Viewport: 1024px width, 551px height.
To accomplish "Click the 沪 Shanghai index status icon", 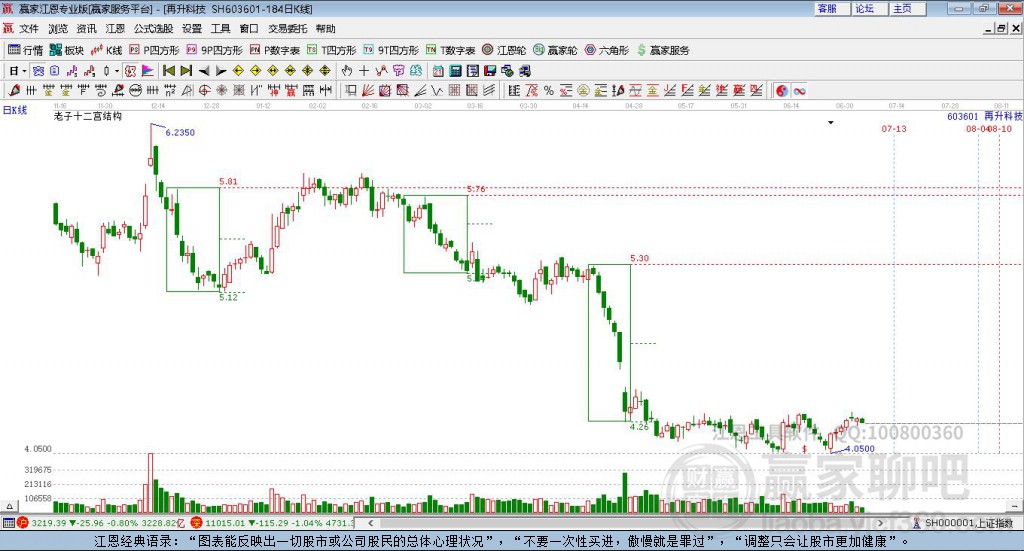I will coord(23,522).
